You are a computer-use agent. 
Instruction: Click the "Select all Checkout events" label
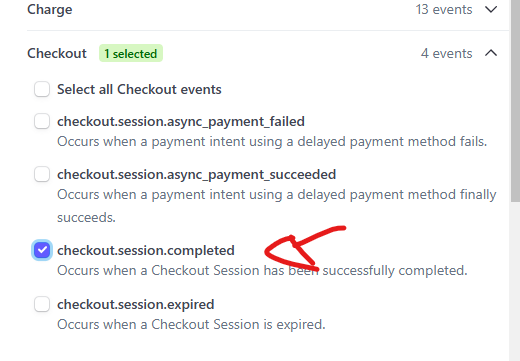[139, 89]
